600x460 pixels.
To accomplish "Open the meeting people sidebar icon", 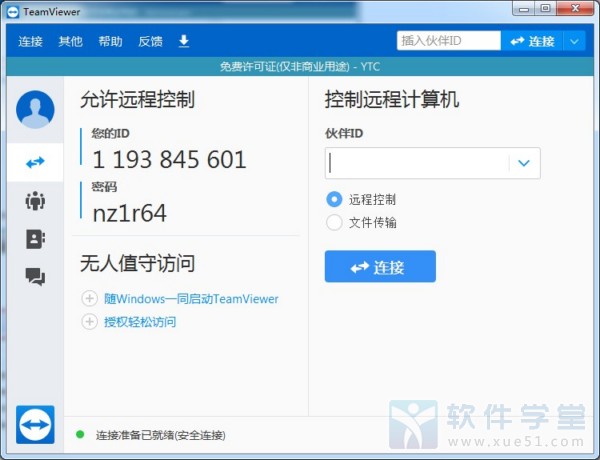I will pyautogui.click(x=35, y=201).
